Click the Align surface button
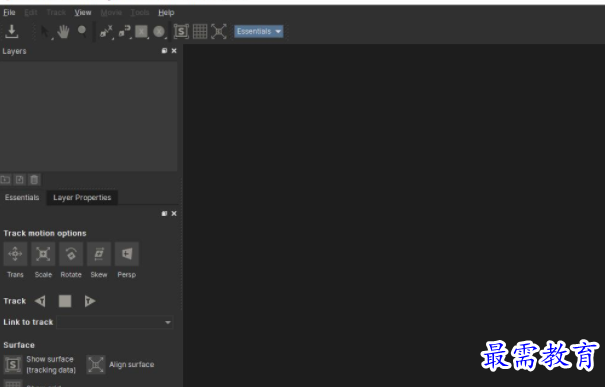605x387 pixels. tap(96, 365)
